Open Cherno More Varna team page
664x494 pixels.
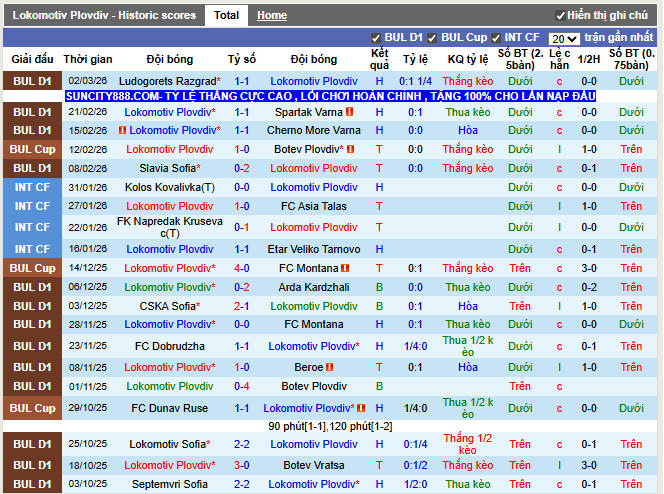[314, 130]
